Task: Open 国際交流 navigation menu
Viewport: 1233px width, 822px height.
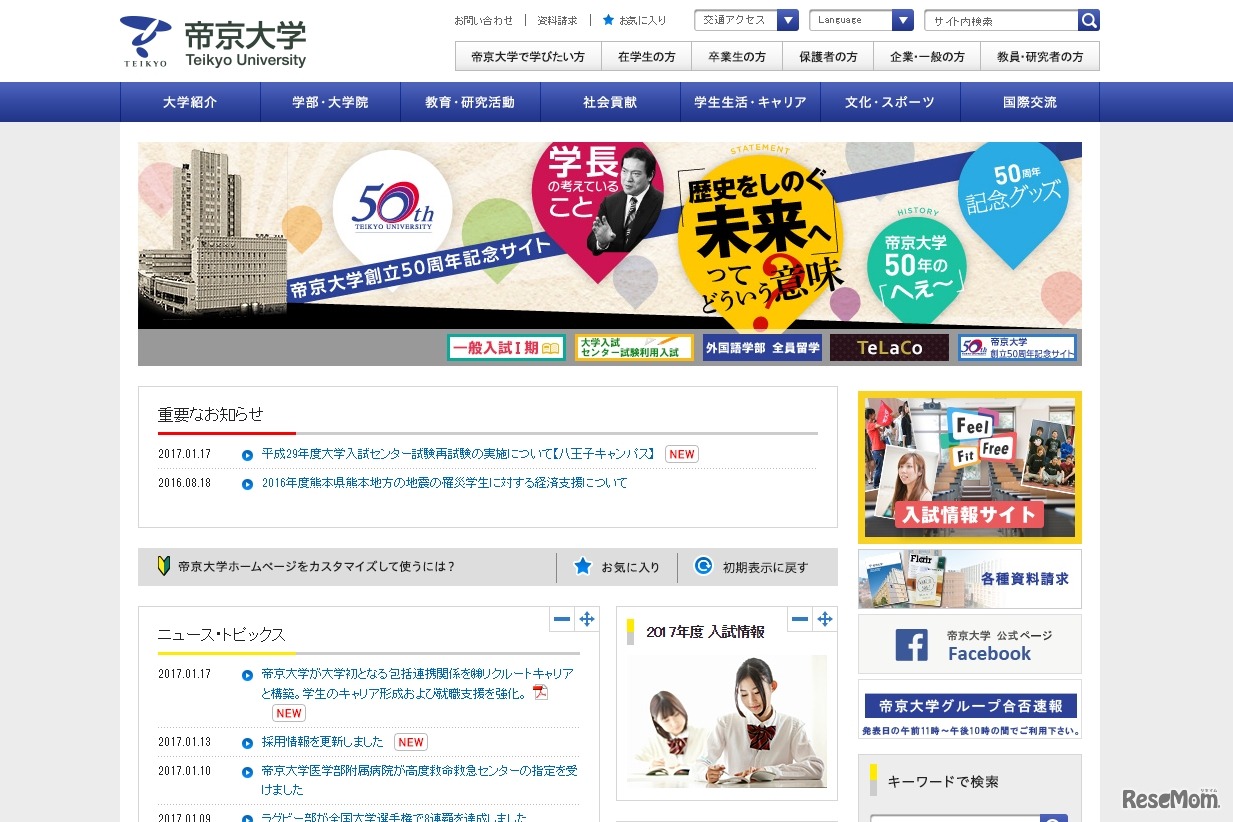Action: [1030, 102]
